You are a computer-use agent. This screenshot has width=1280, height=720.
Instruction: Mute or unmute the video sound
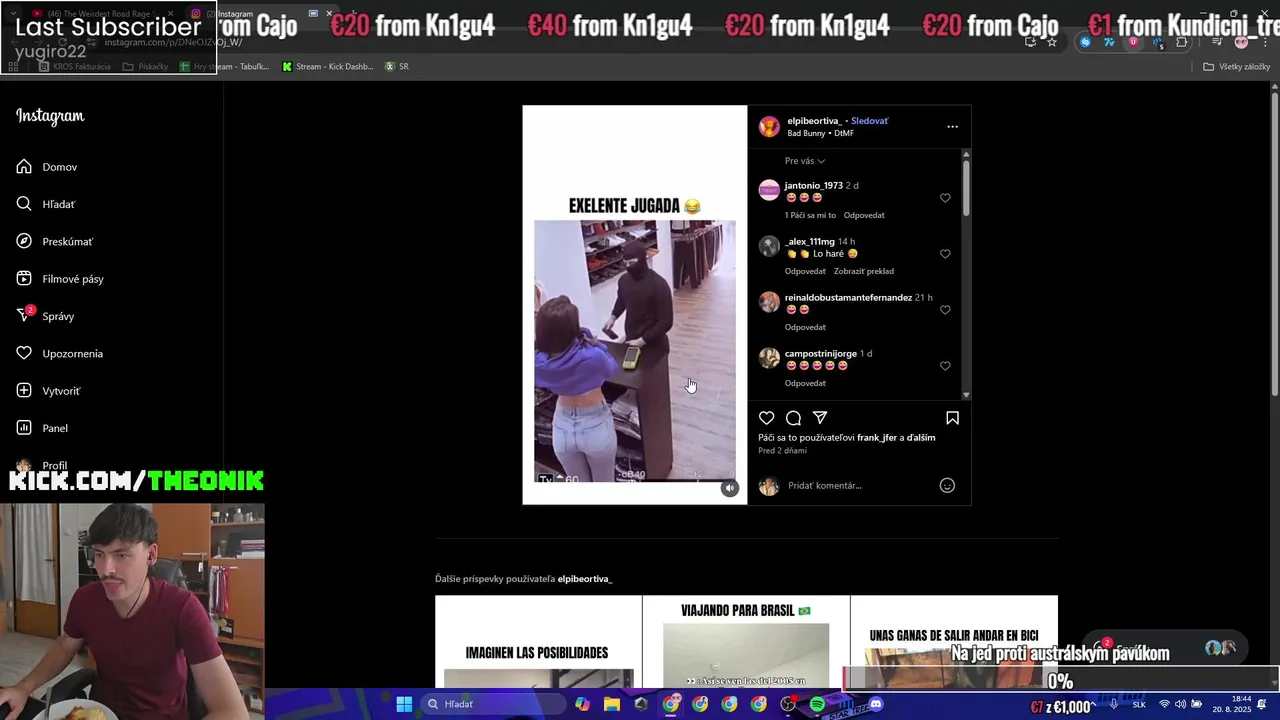tap(730, 488)
